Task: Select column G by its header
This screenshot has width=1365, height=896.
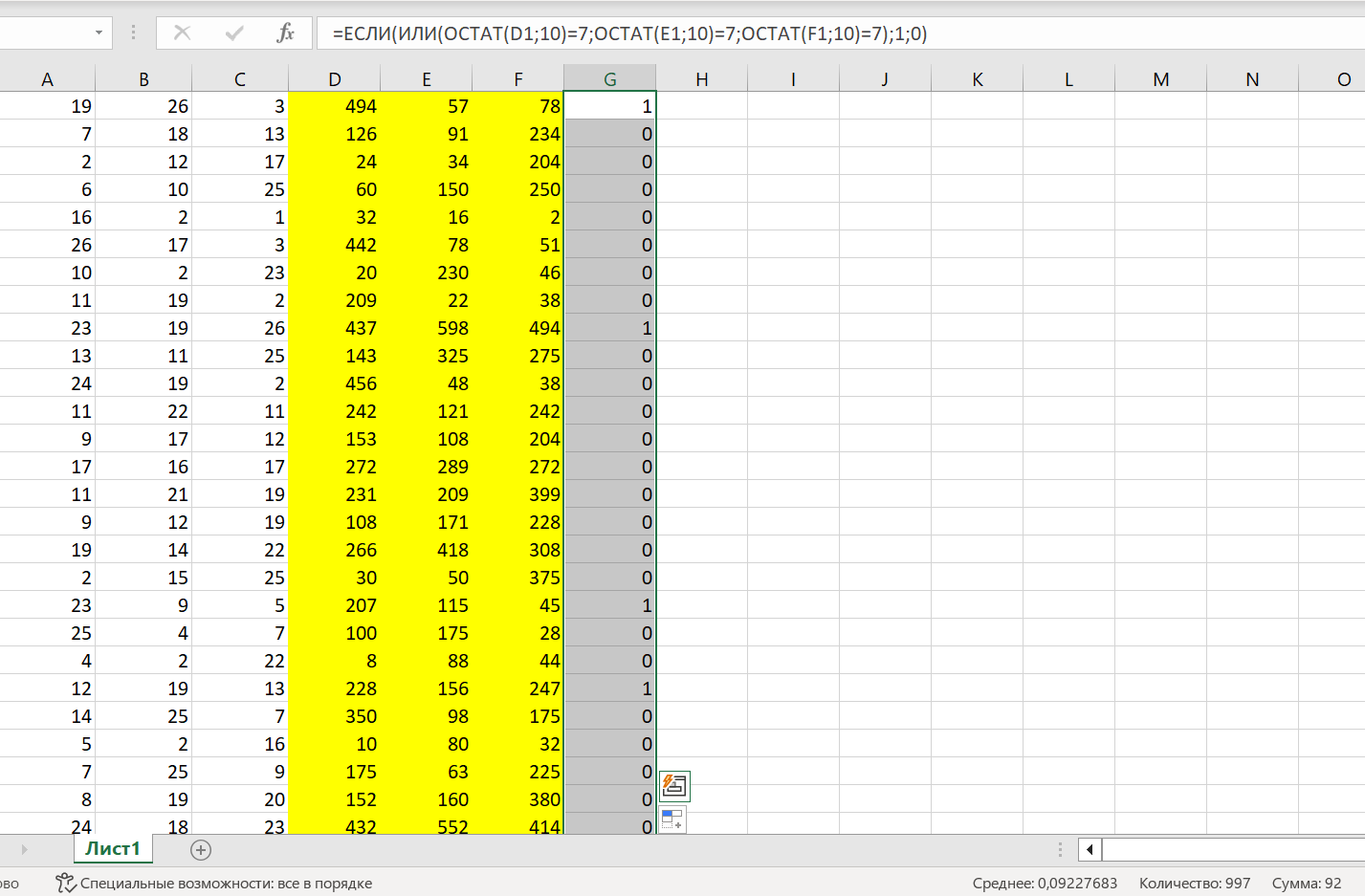Action: click(x=609, y=79)
